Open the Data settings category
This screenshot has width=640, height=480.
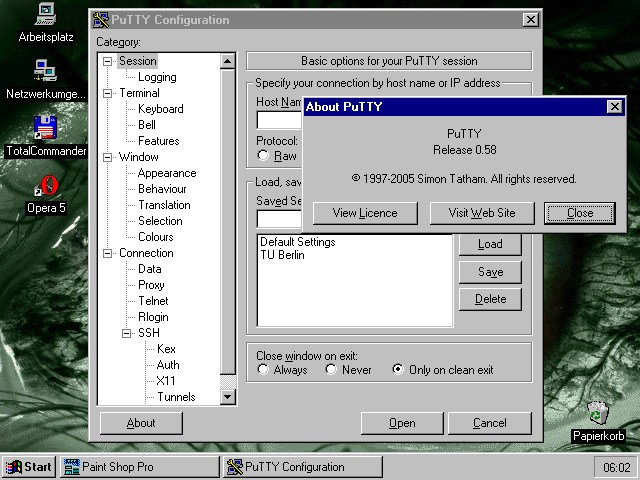[149, 269]
